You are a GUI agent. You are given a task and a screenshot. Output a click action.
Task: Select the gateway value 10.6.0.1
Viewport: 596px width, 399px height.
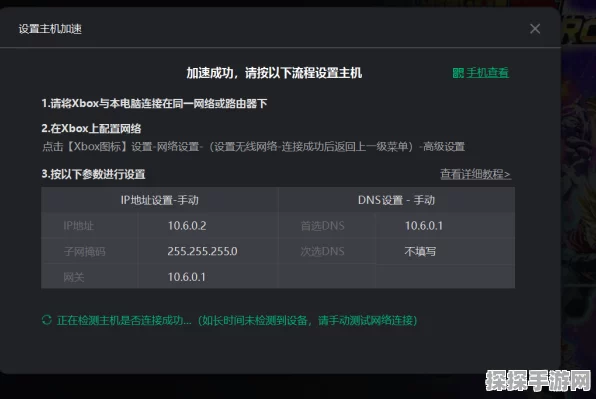(187, 277)
